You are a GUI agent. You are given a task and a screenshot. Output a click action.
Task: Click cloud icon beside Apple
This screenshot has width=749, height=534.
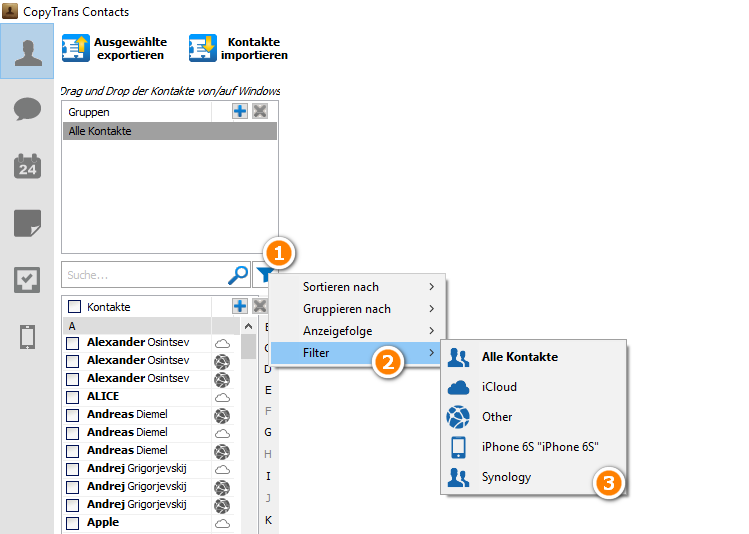(x=222, y=523)
